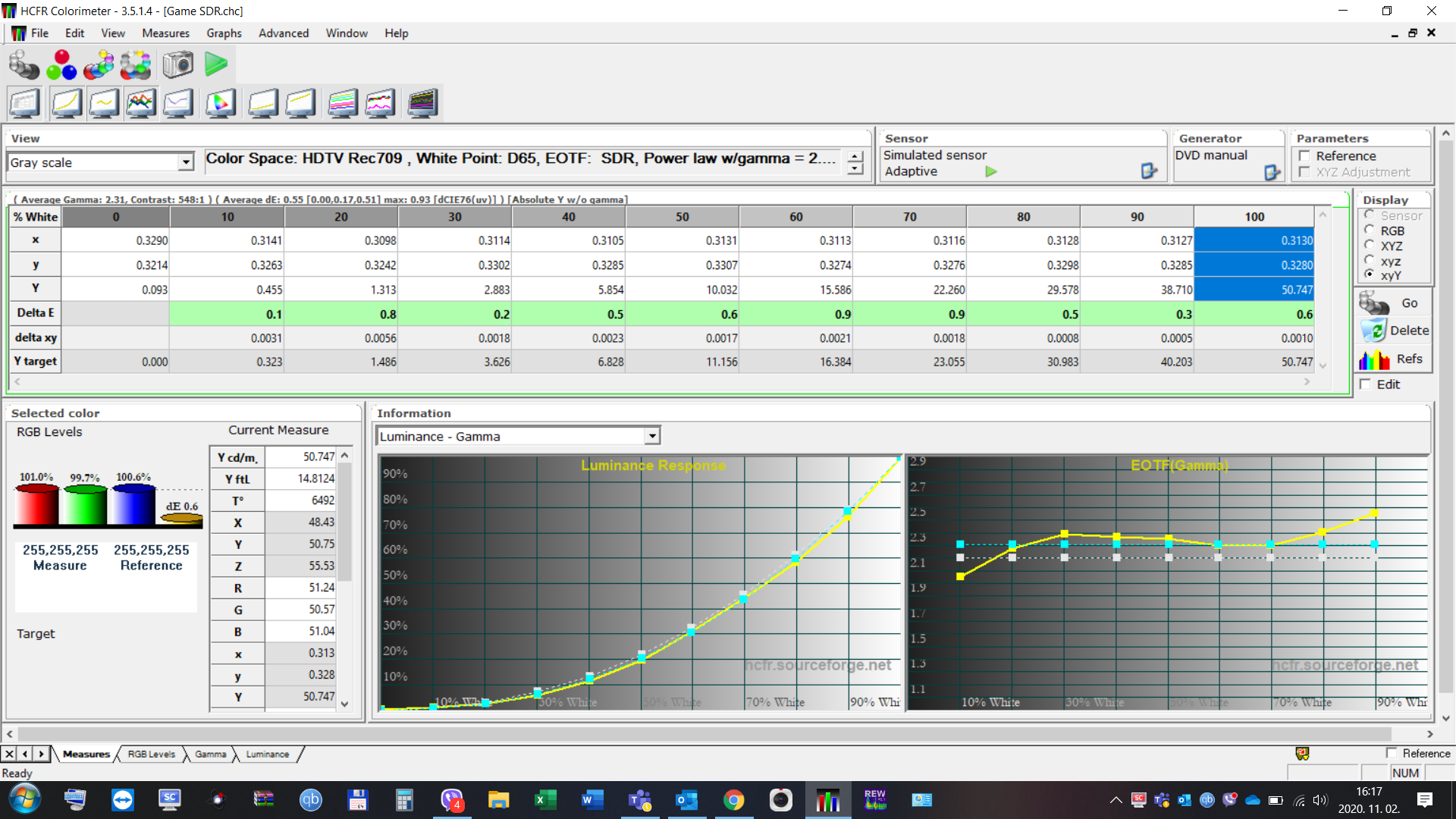Screen dimensions: 1456x819
Task: Select the RGB display radio button
Action: tap(1370, 231)
